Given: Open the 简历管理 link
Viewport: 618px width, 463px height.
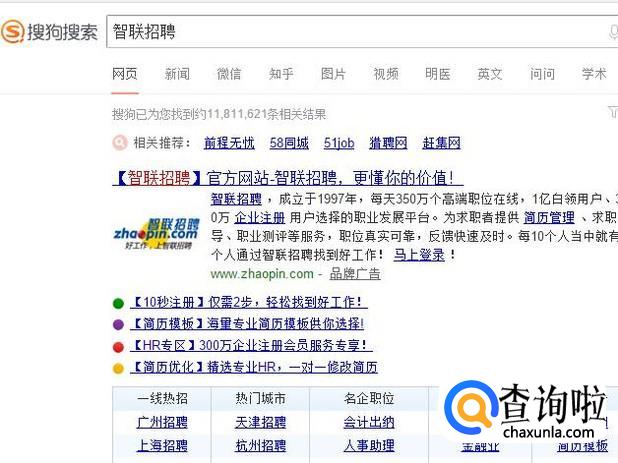Looking at the screenshot, I should click(x=549, y=218).
